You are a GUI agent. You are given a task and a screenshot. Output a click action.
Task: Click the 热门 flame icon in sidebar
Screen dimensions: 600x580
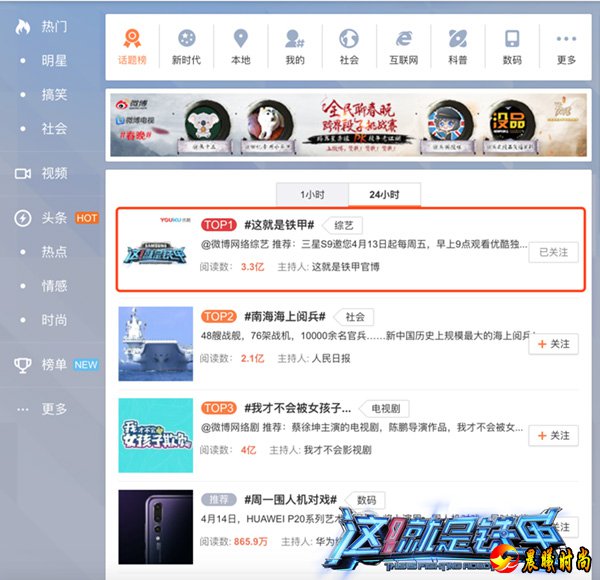23,27
